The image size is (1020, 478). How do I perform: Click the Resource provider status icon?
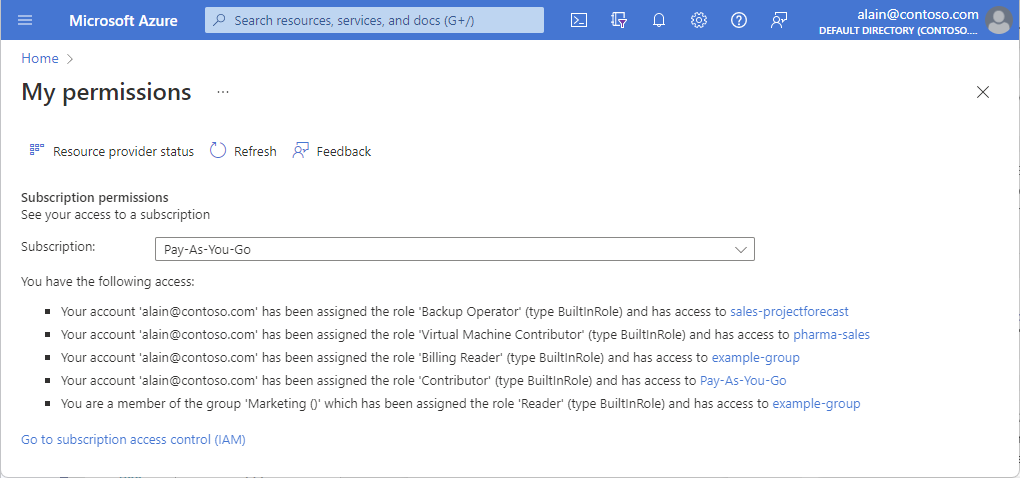pos(36,150)
